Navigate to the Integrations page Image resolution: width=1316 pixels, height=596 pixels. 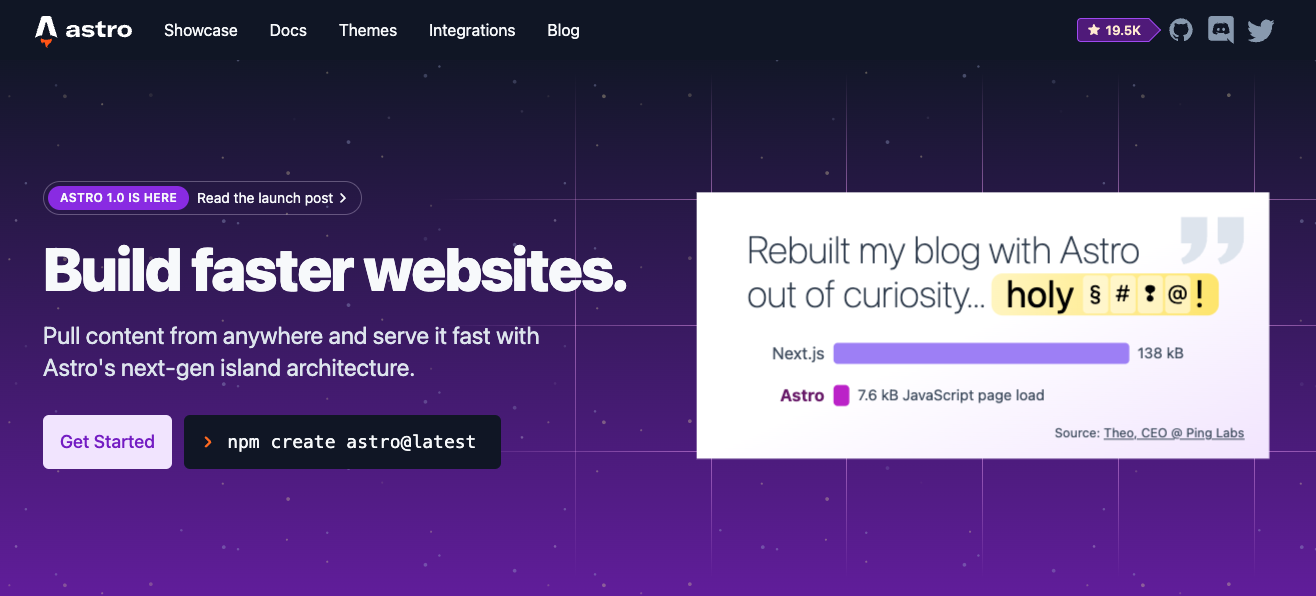(x=472, y=30)
